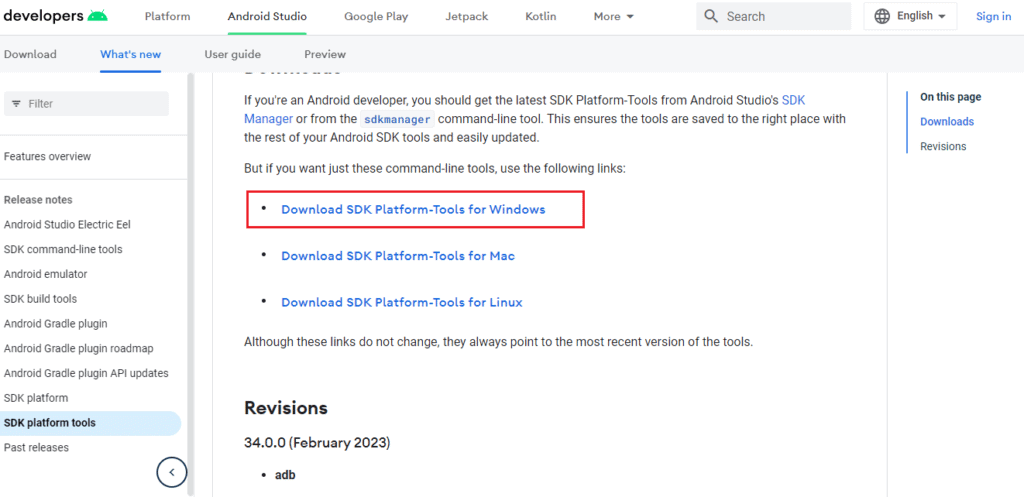
Task: Open Android emulator release notes
Action: click(x=46, y=274)
